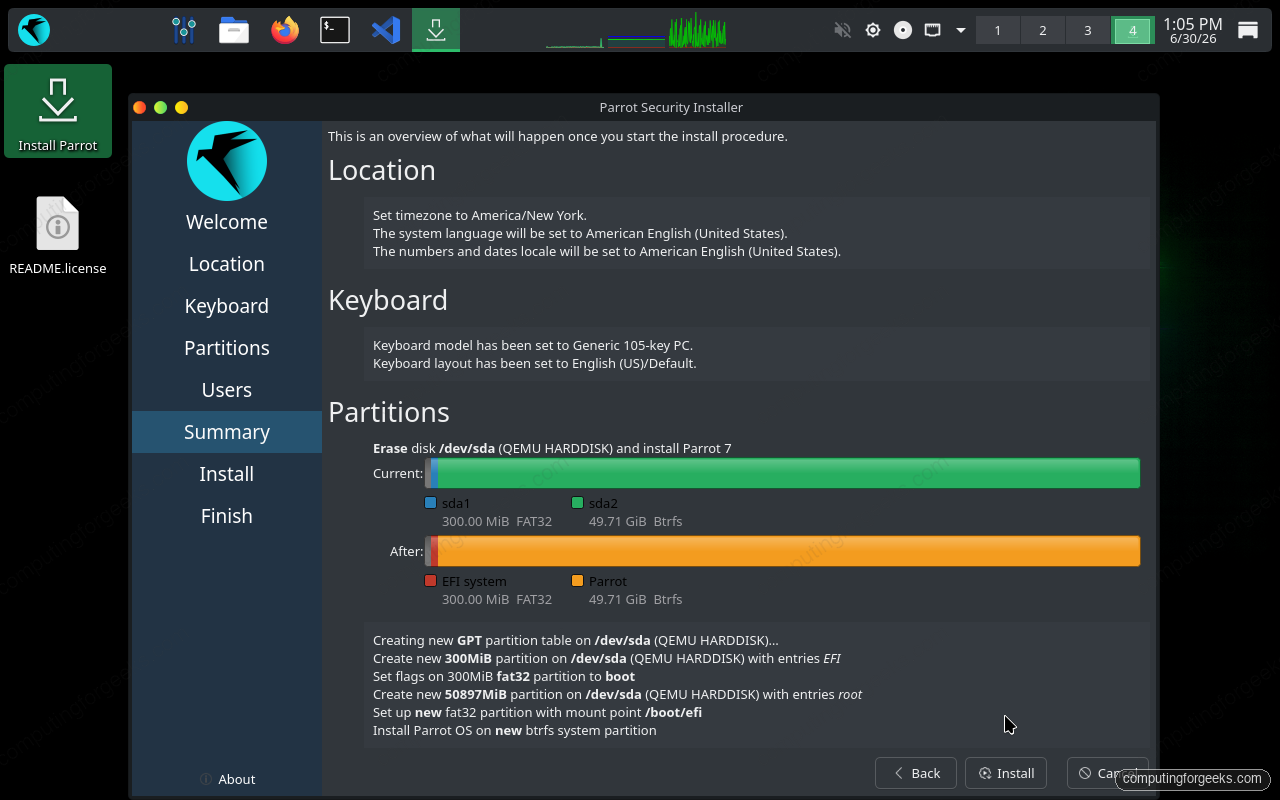Image resolution: width=1280 pixels, height=800 pixels.
Task: Click the blue sda1 legend swatch
Action: pyautogui.click(x=431, y=503)
